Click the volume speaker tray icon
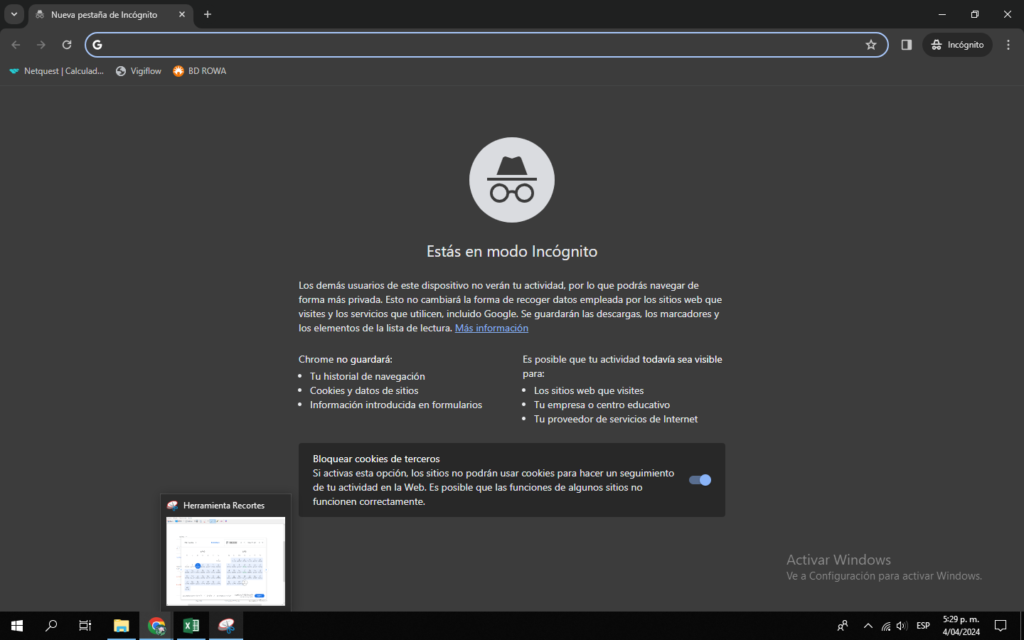The width and height of the screenshot is (1024, 640). (x=902, y=626)
